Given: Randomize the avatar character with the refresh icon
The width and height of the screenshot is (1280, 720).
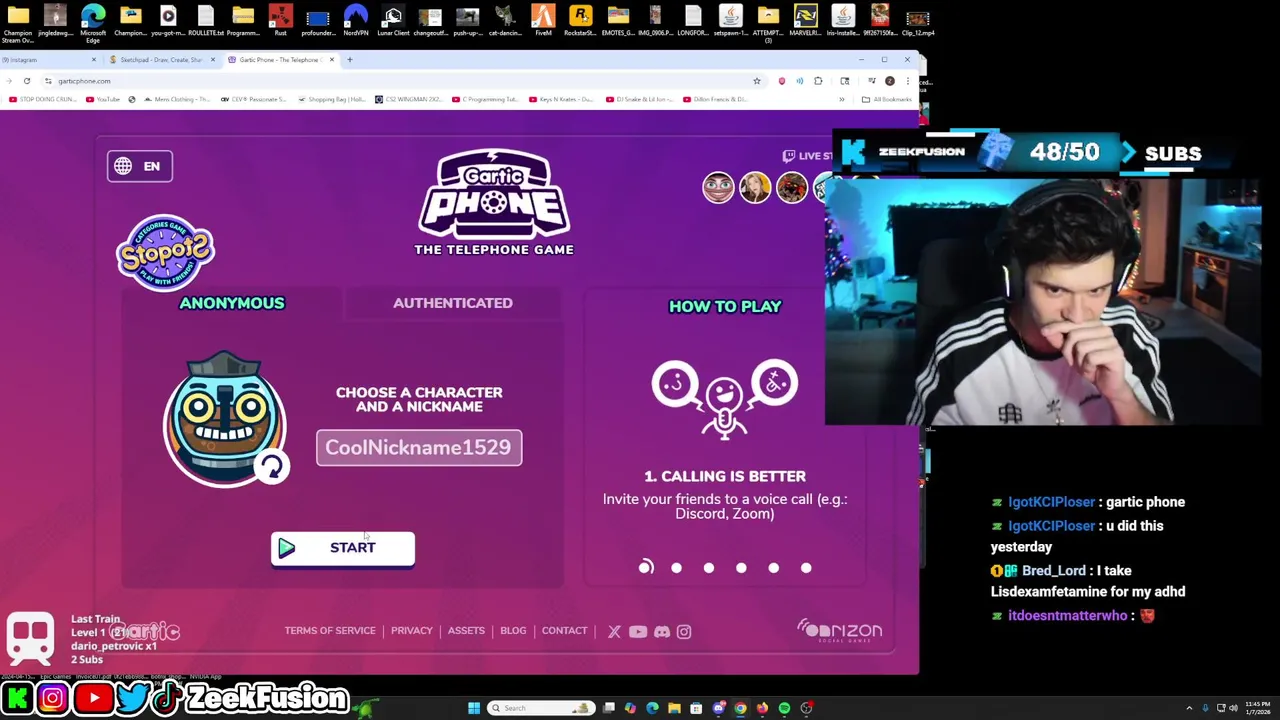Looking at the screenshot, I should tap(271, 467).
